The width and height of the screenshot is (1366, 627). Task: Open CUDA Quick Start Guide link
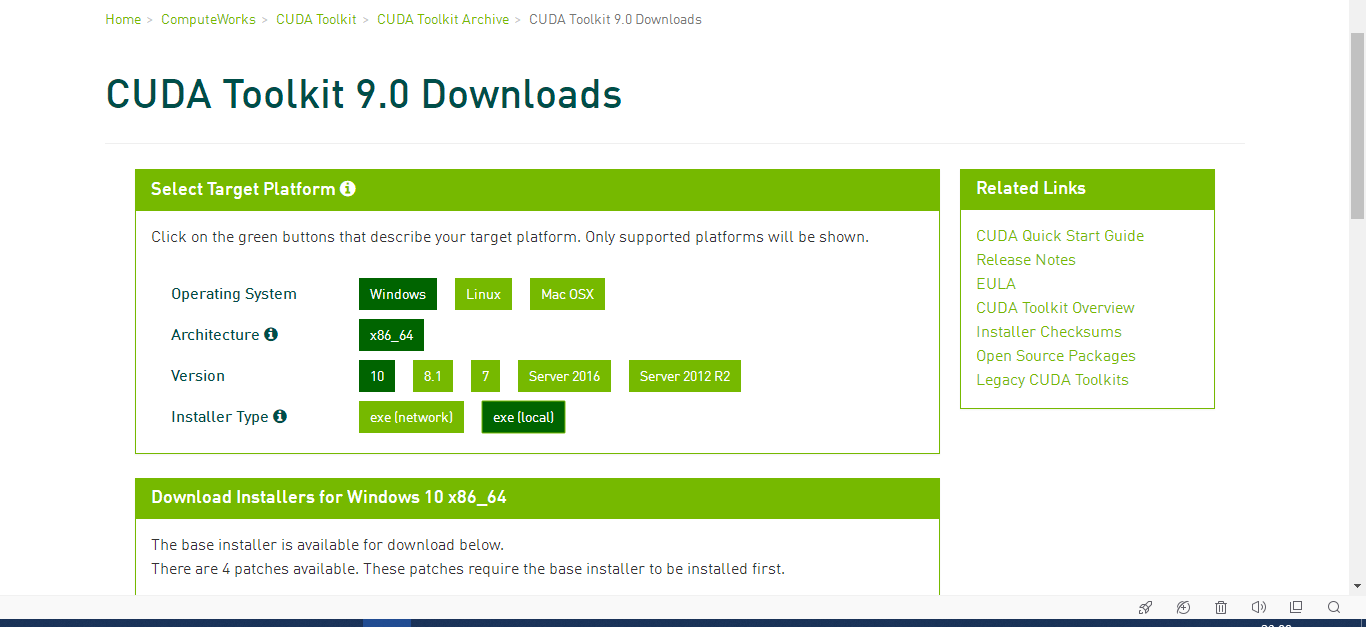tap(1060, 236)
